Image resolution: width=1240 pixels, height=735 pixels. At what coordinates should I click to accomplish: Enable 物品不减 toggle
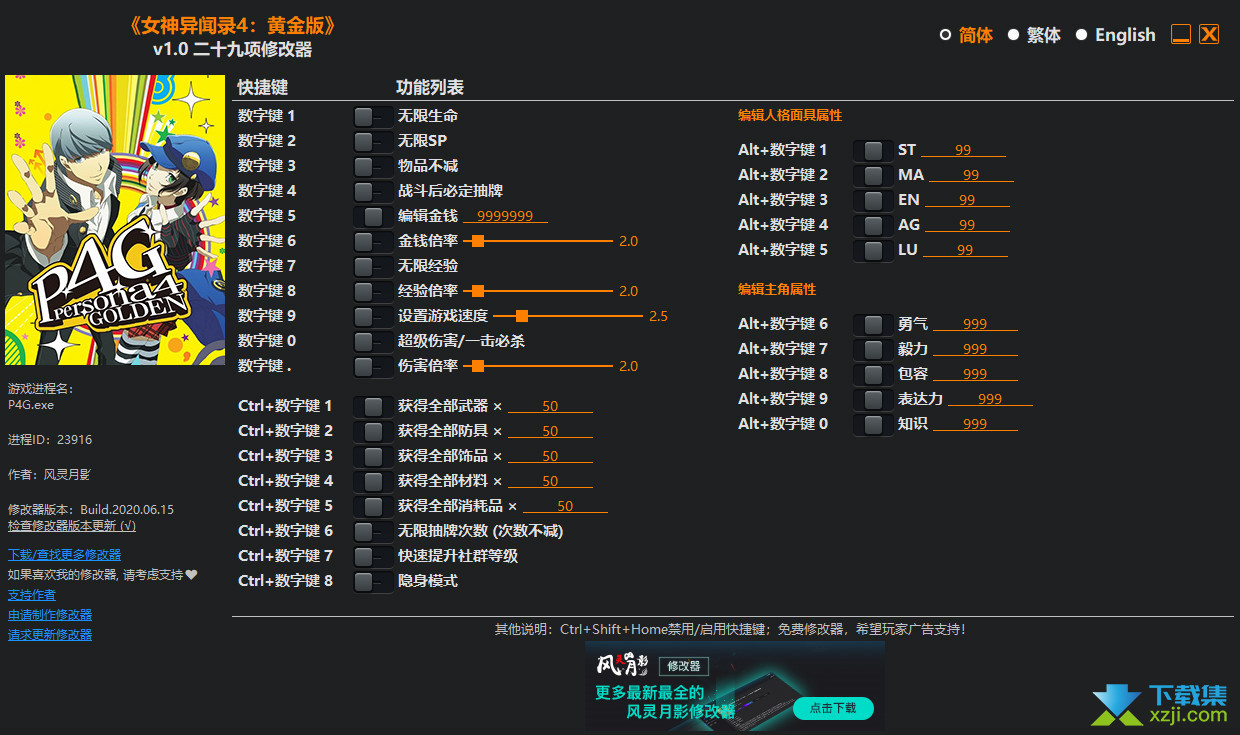373,166
